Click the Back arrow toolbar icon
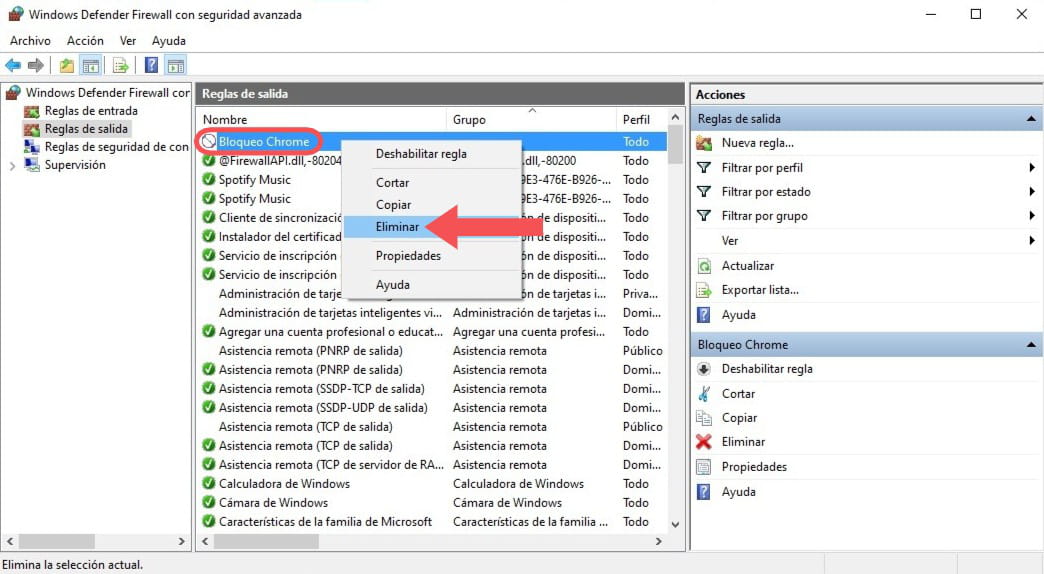Image resolution: width=1044 pixels, height=574 pixels. (x=13, y=65)
